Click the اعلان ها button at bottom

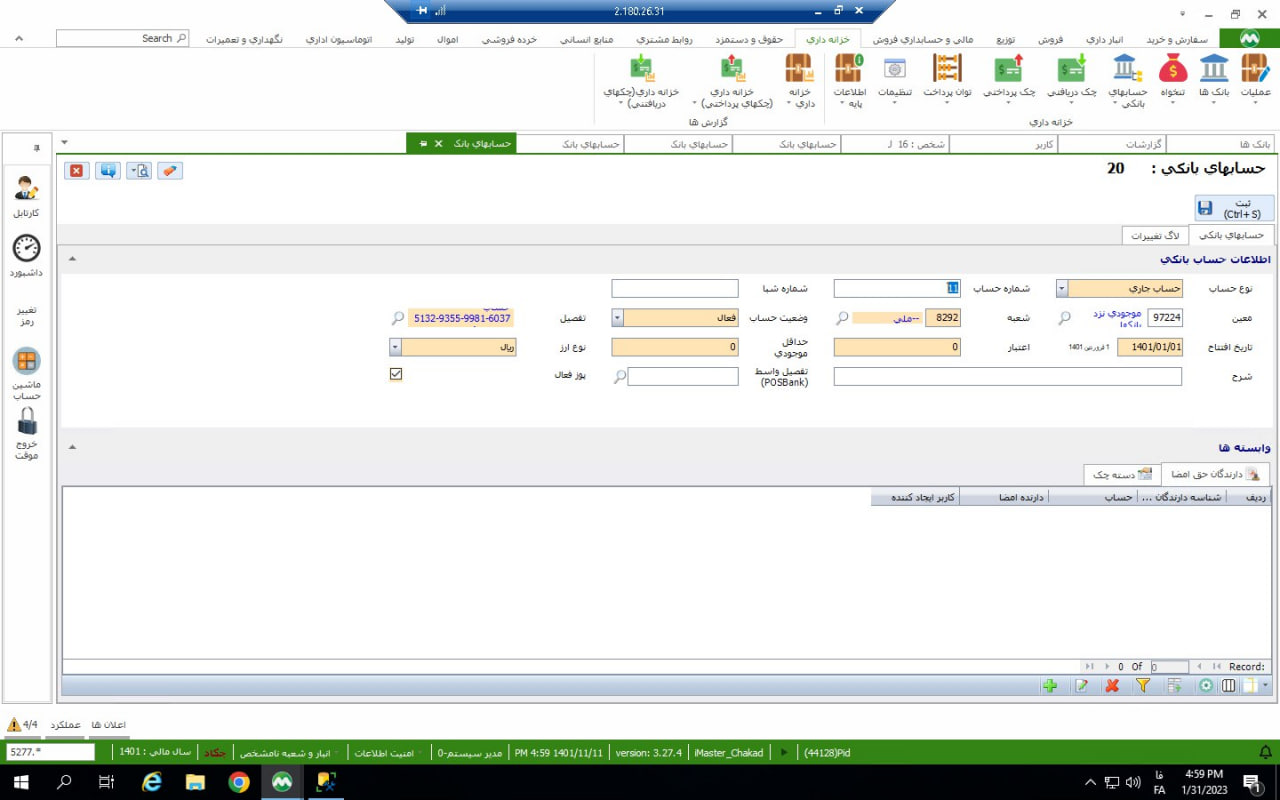pyautogui.click(x=109, y=724)
